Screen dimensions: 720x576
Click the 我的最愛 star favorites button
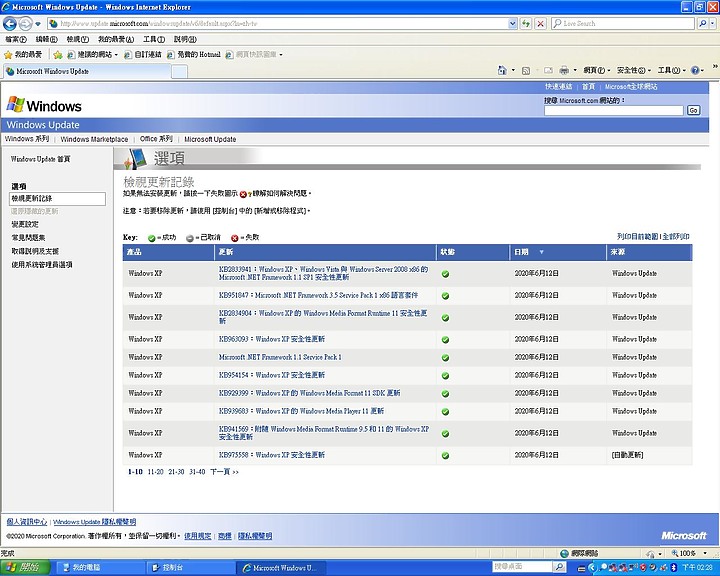click(23, 55)
